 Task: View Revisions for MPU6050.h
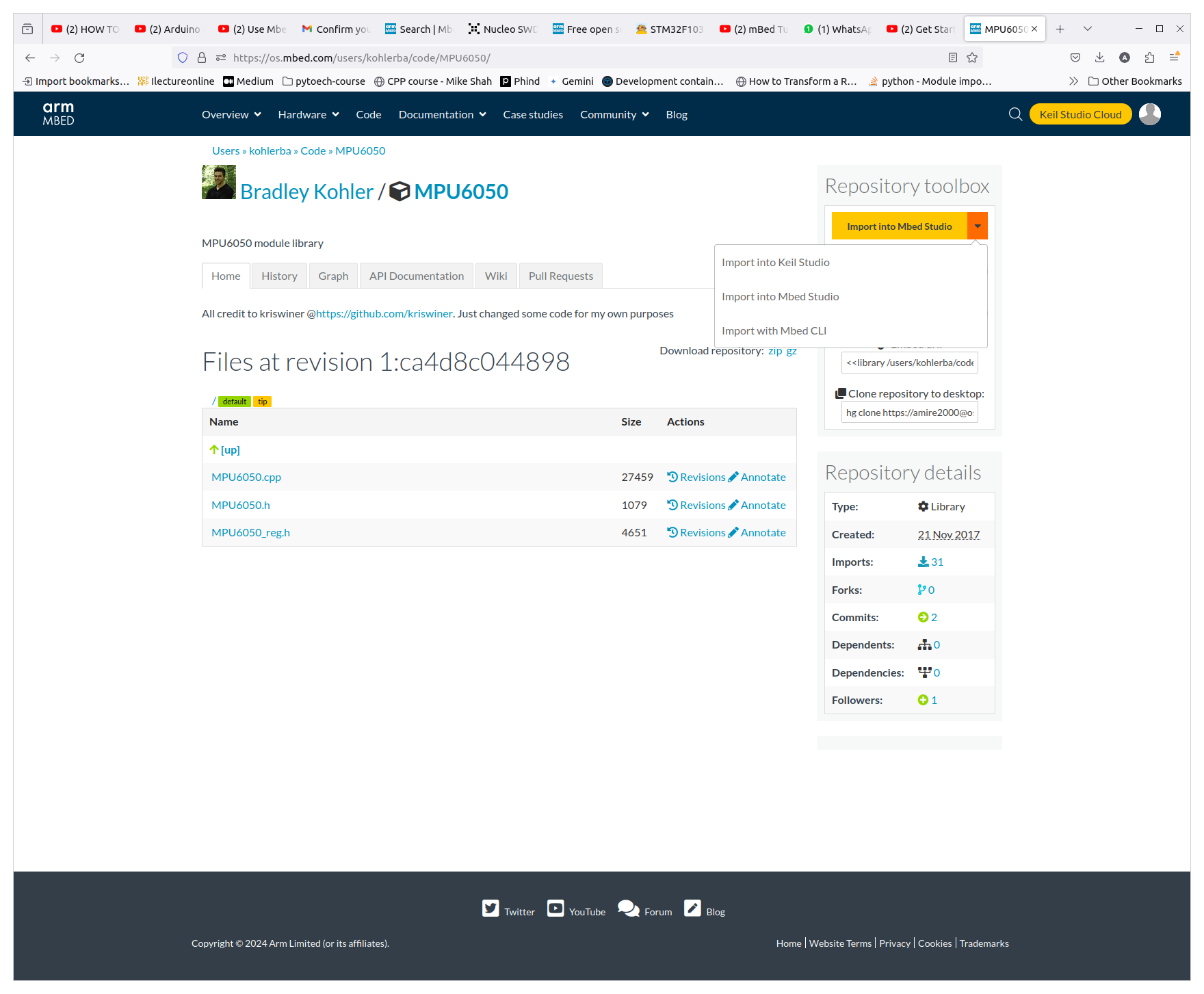pos(696,506)
